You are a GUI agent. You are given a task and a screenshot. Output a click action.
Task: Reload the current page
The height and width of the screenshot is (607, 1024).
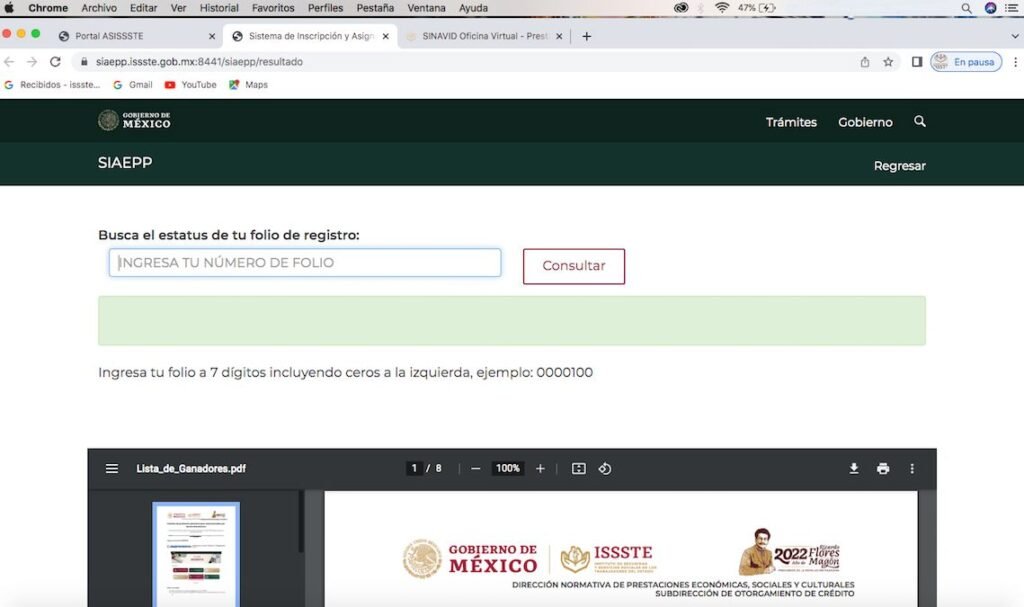point(56,61)
